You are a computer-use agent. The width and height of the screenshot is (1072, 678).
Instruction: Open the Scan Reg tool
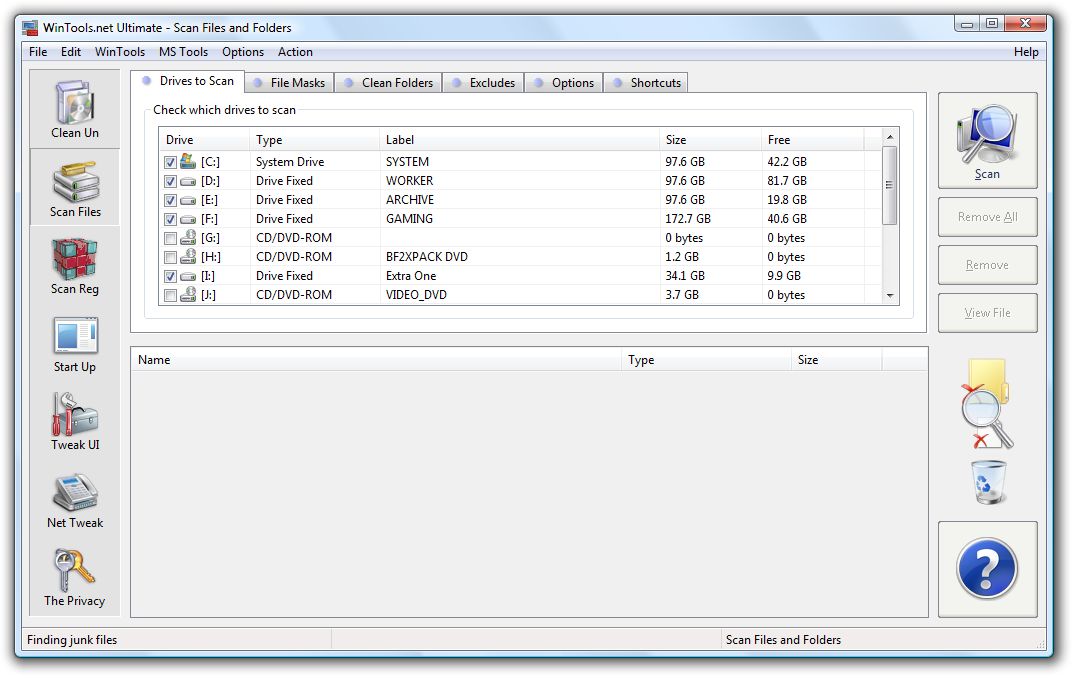[75, 266]
